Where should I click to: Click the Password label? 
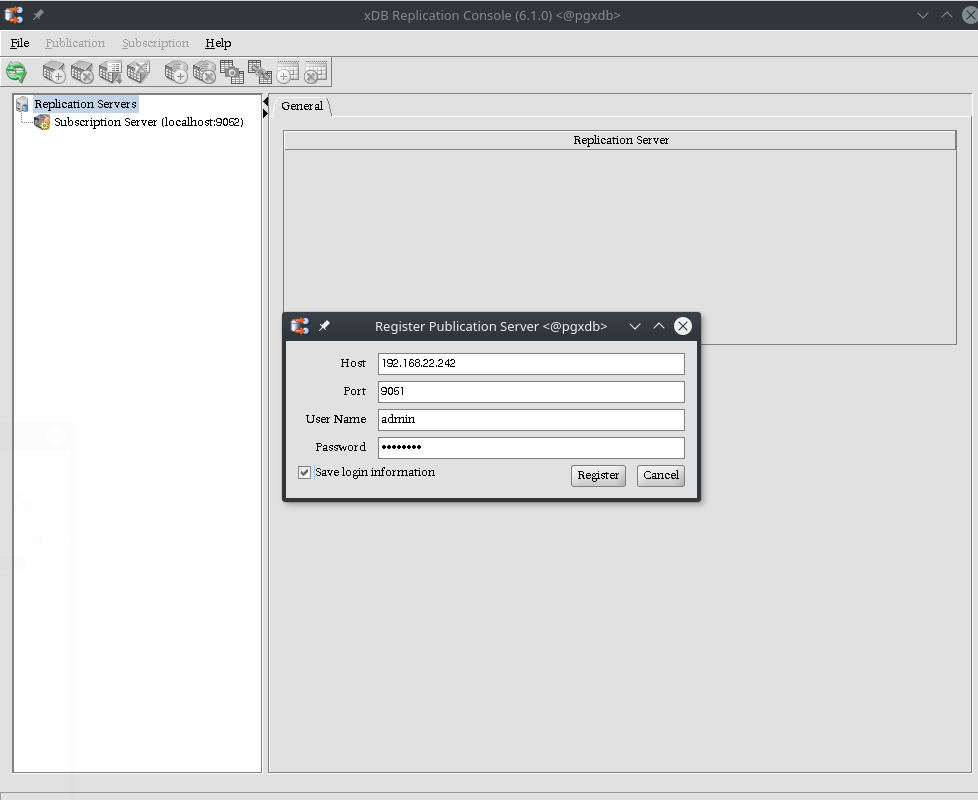pyautogui.click(x=341, y=447)
